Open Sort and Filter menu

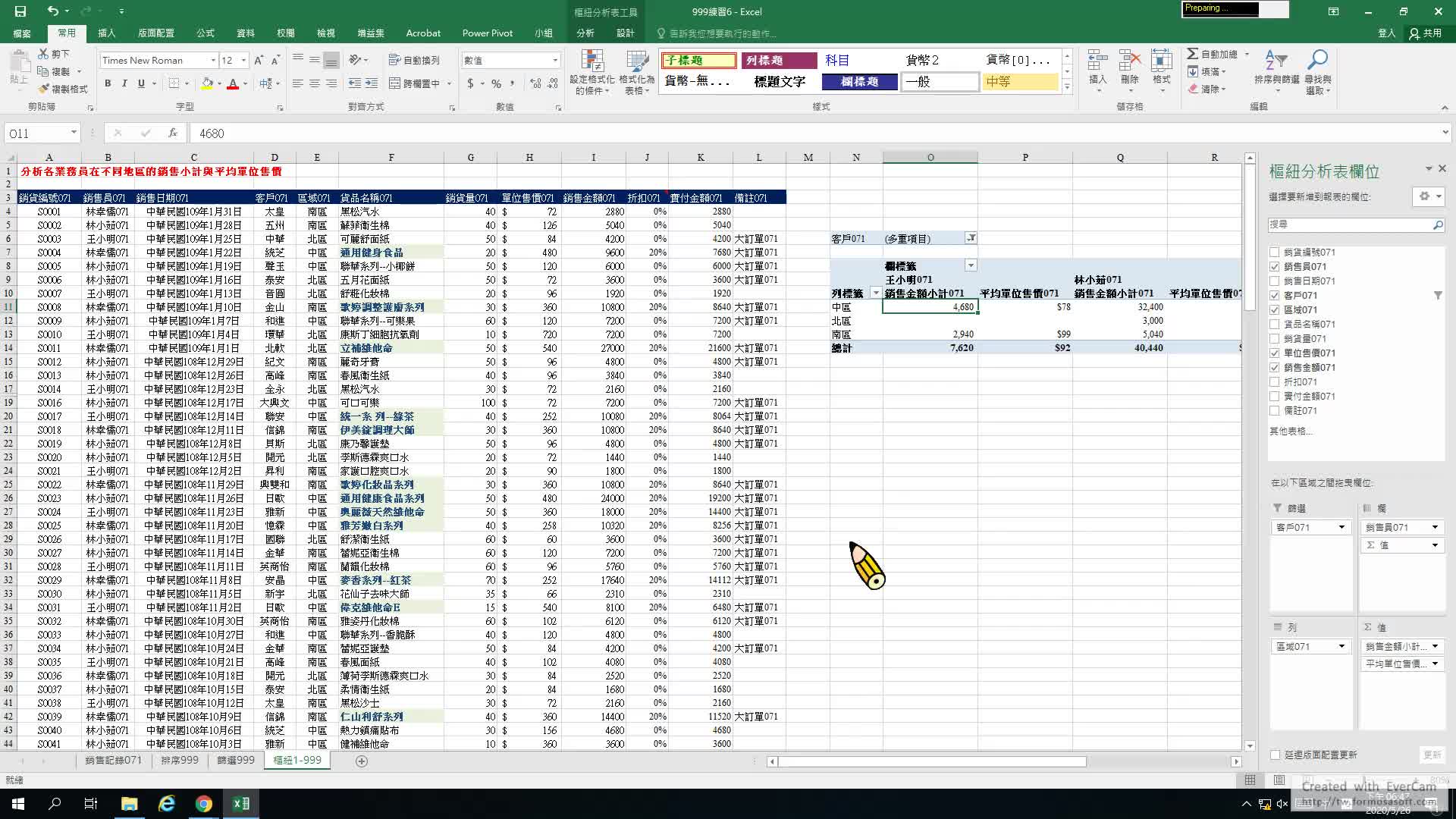tap(1276, 73)
